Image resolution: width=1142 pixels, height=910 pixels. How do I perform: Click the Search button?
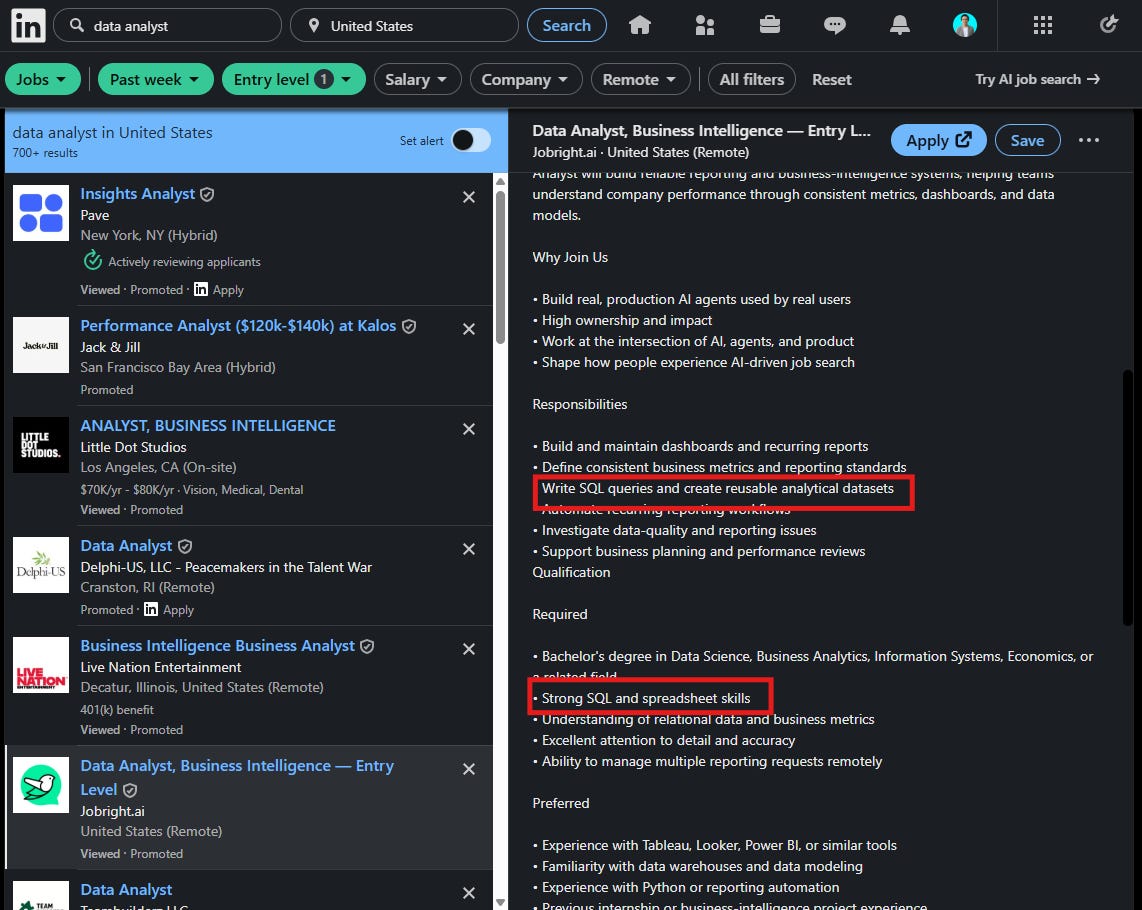tap(567, 26)
